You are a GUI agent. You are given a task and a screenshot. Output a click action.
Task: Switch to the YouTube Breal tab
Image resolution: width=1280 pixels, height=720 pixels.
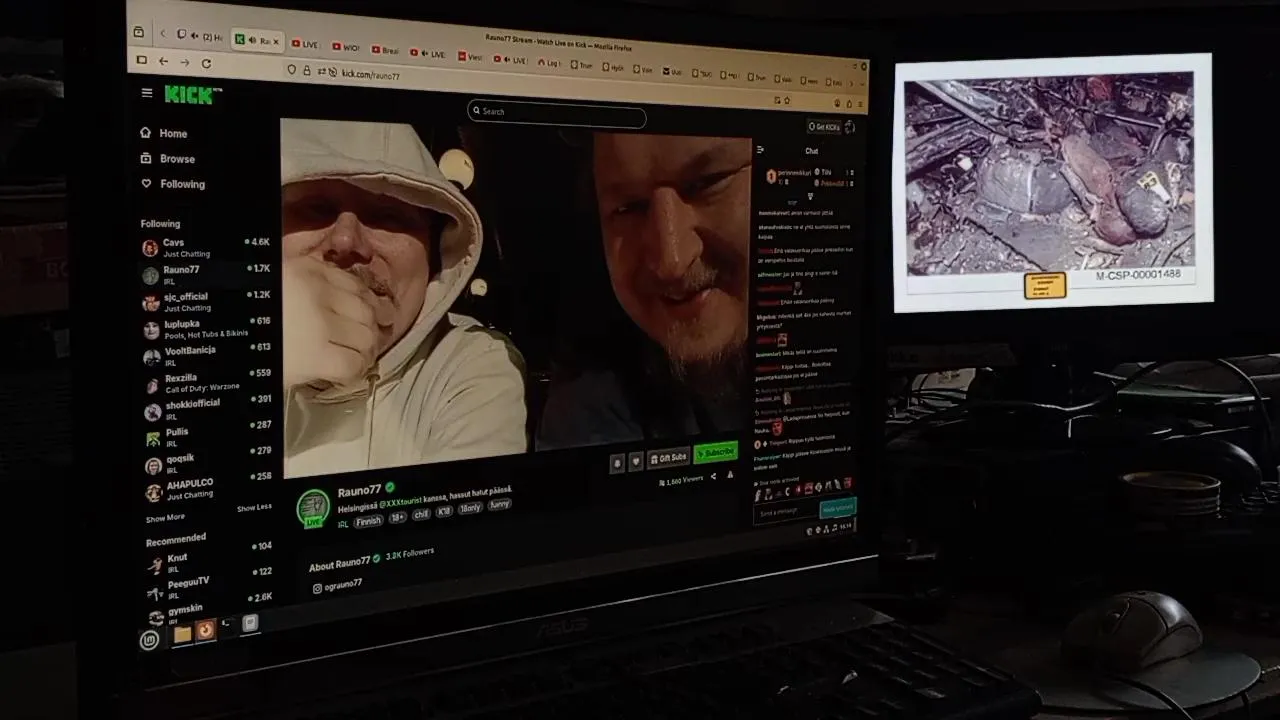(x=387, y=50)
